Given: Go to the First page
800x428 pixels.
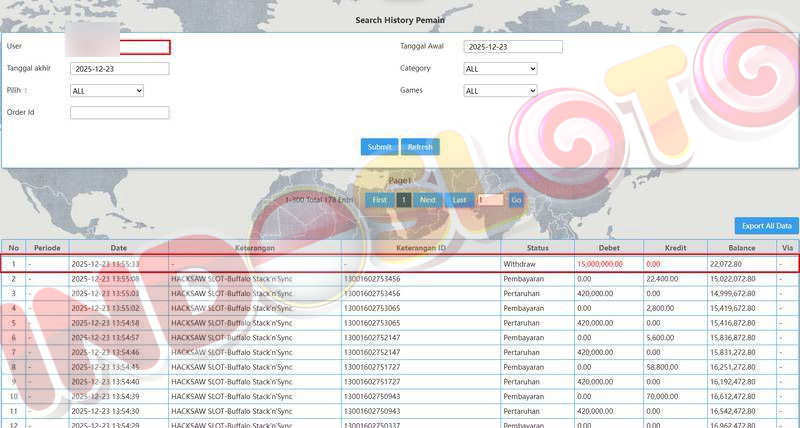Looking at the screenshot, I should coord(379,200).
